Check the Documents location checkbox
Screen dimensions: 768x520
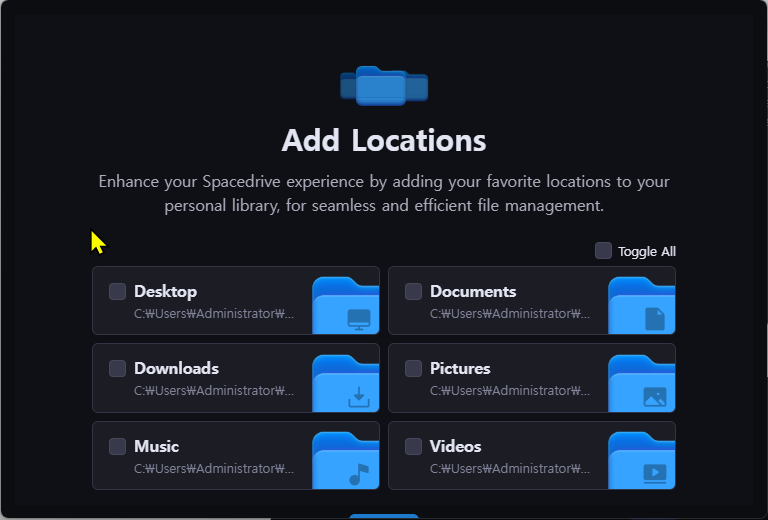click(x=413, y=291)
